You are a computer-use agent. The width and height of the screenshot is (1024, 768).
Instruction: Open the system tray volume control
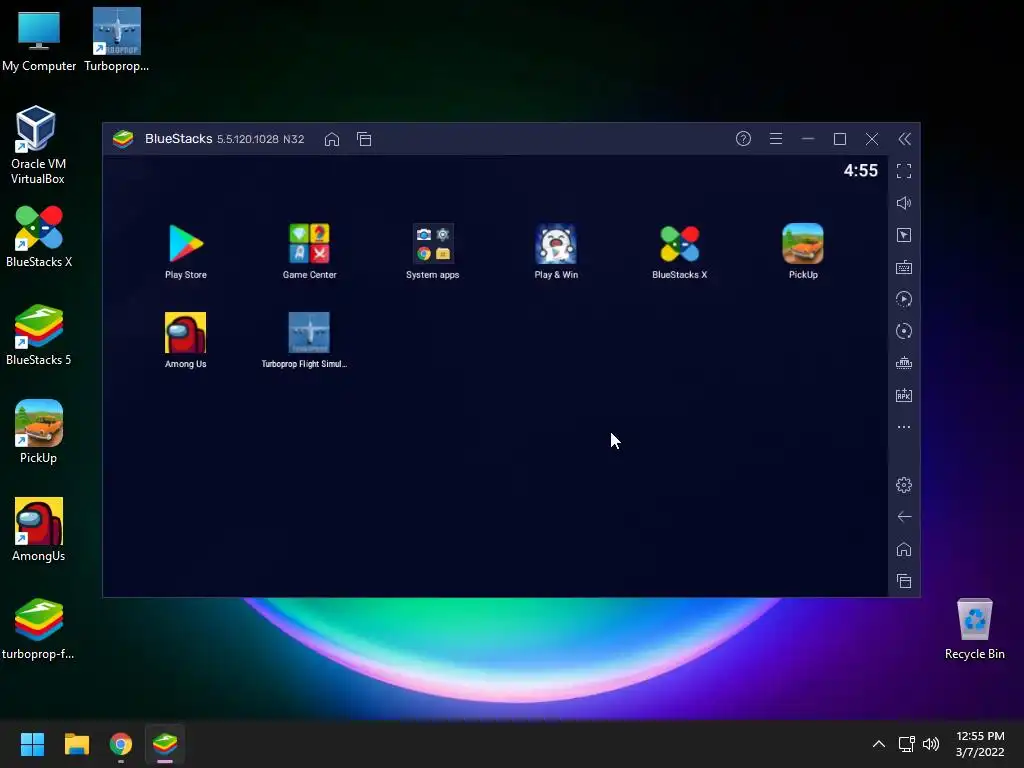point(931,744)
